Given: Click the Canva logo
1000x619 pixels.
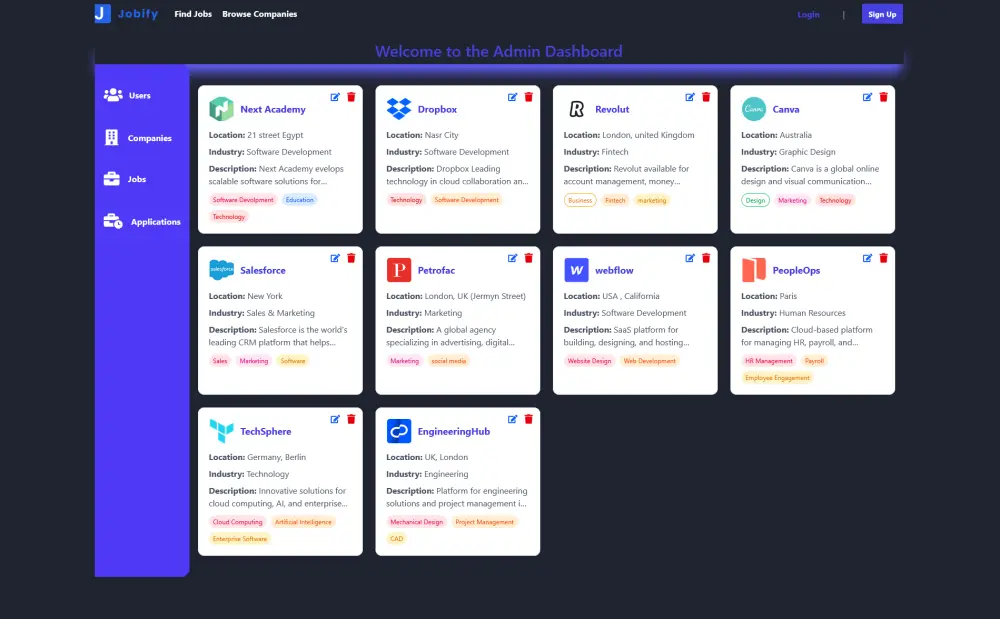Looking at the screenshot, I should click(753, 109).
